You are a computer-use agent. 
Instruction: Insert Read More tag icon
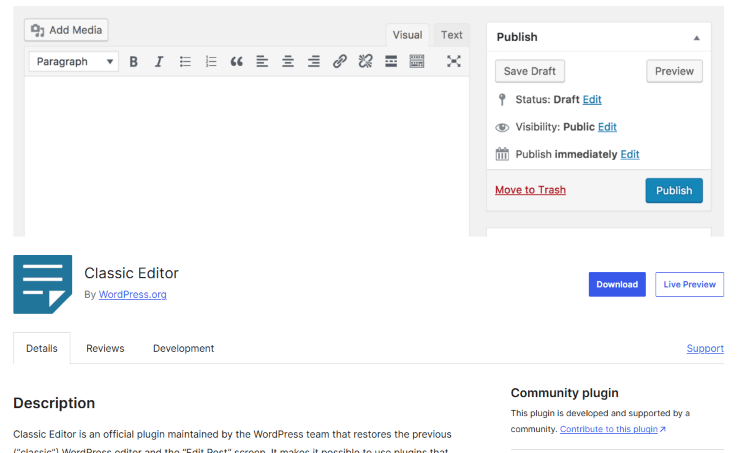pyautogui.click(x=391, y=62)
